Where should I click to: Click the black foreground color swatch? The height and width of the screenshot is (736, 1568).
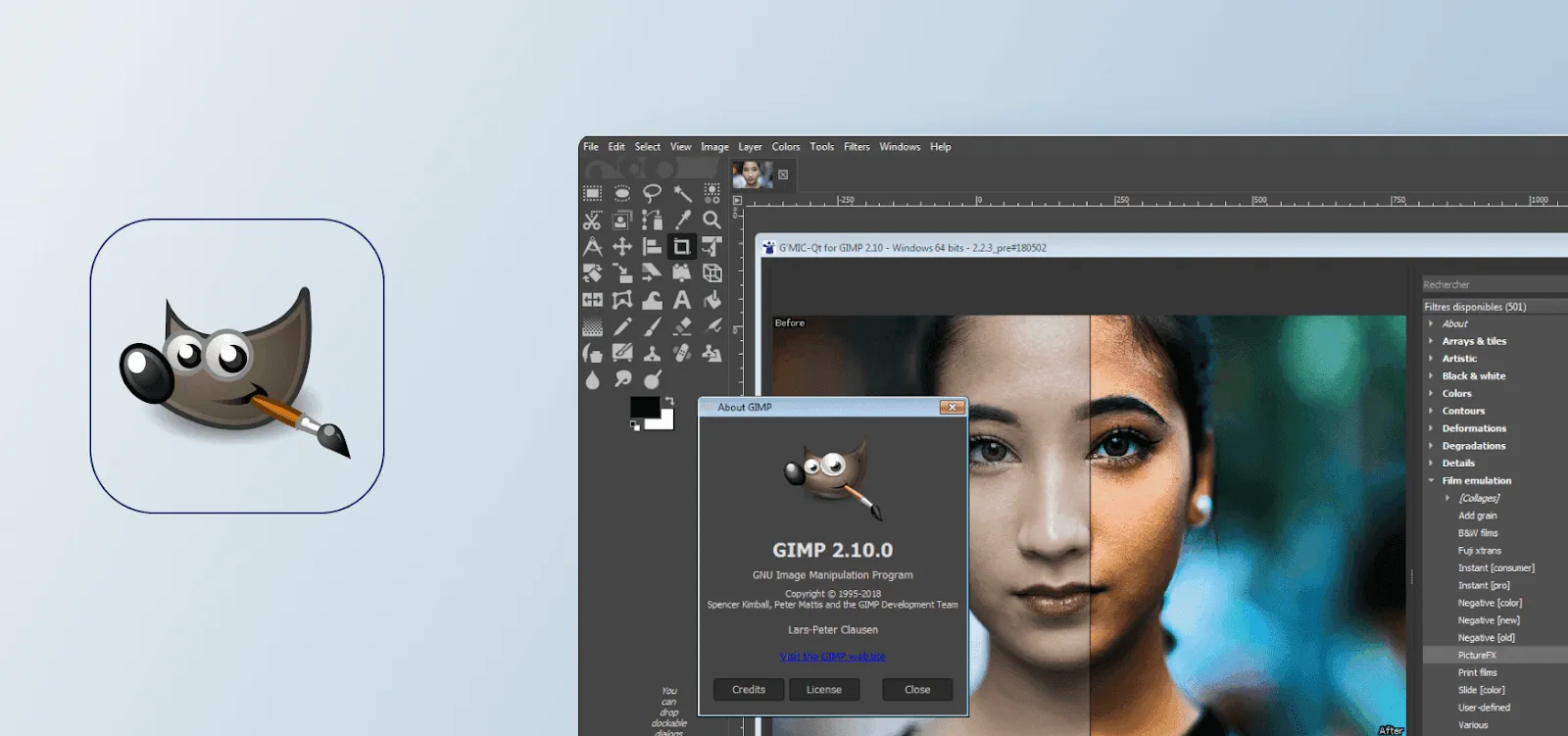(x=644, y=406)
